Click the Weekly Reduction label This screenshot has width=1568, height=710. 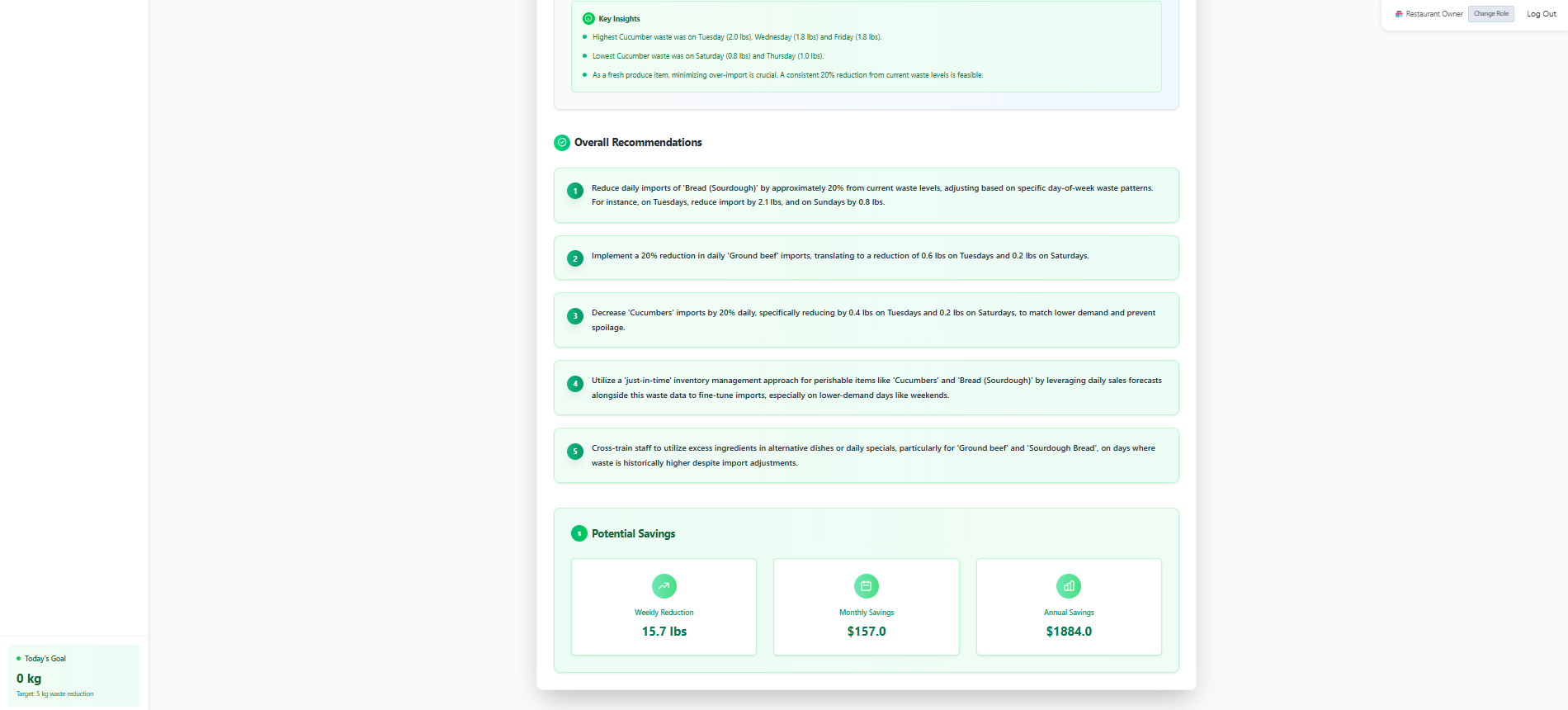tap(664, 613)
